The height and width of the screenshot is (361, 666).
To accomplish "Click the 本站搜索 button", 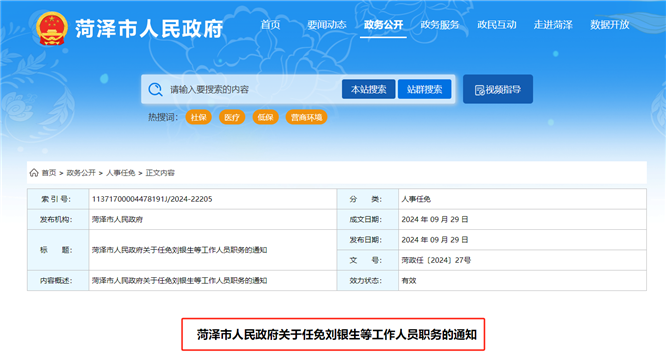I will coord(369,89).
